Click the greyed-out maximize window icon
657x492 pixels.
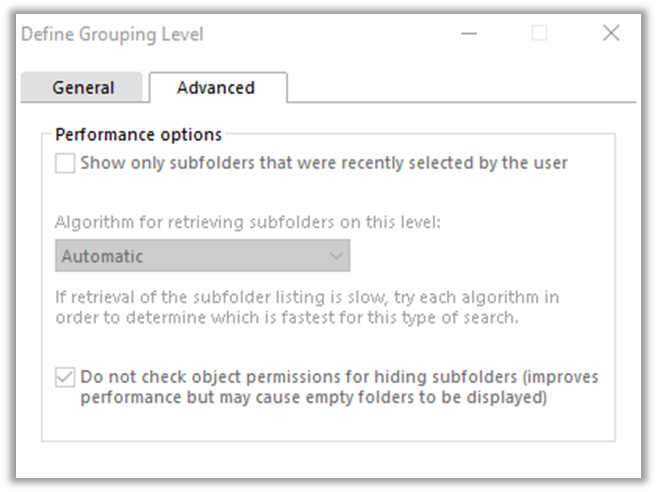tap(540, 34)
